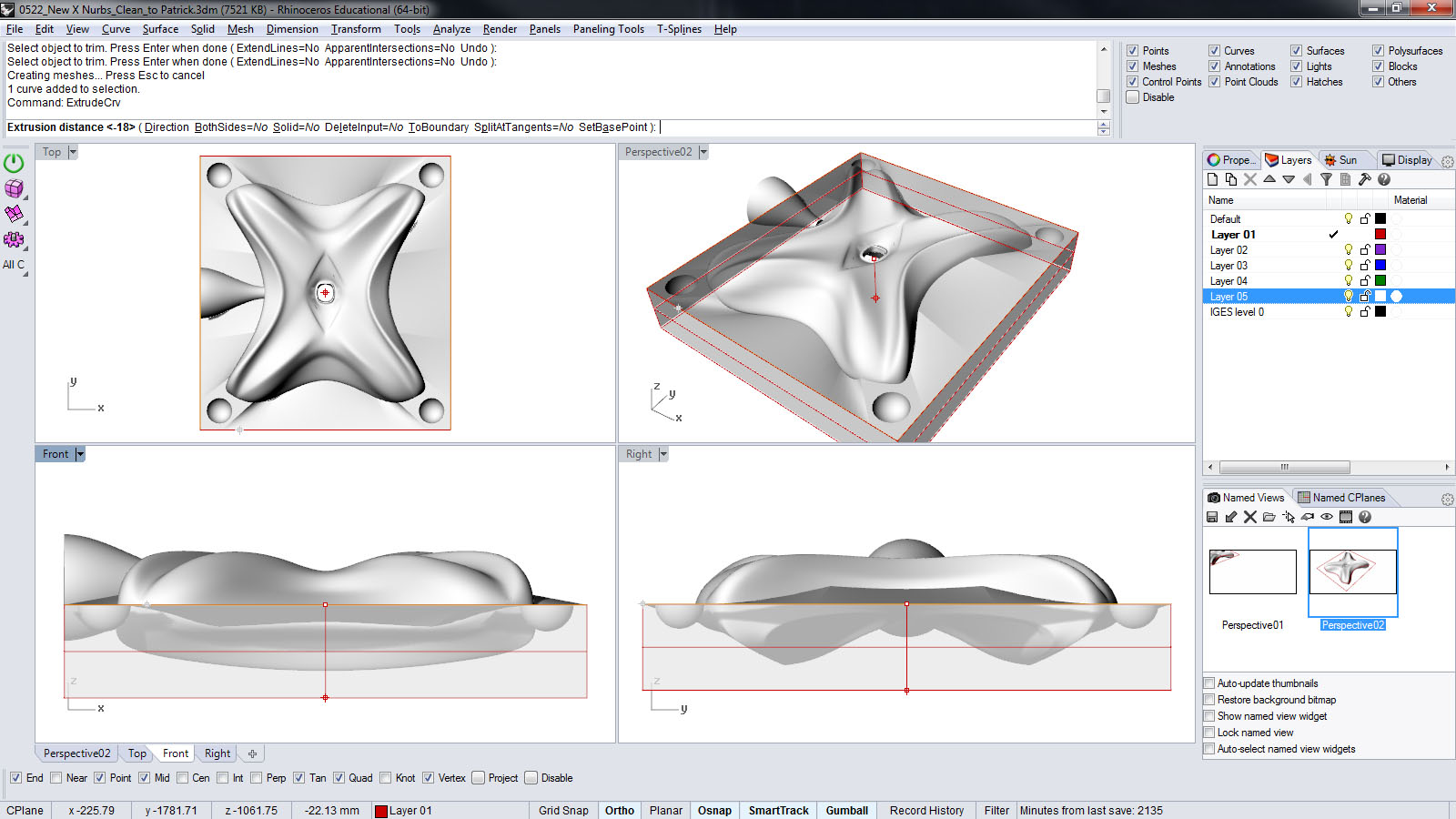
Task: Click the restore named view arrow icon
Action: coord(1231,517)
